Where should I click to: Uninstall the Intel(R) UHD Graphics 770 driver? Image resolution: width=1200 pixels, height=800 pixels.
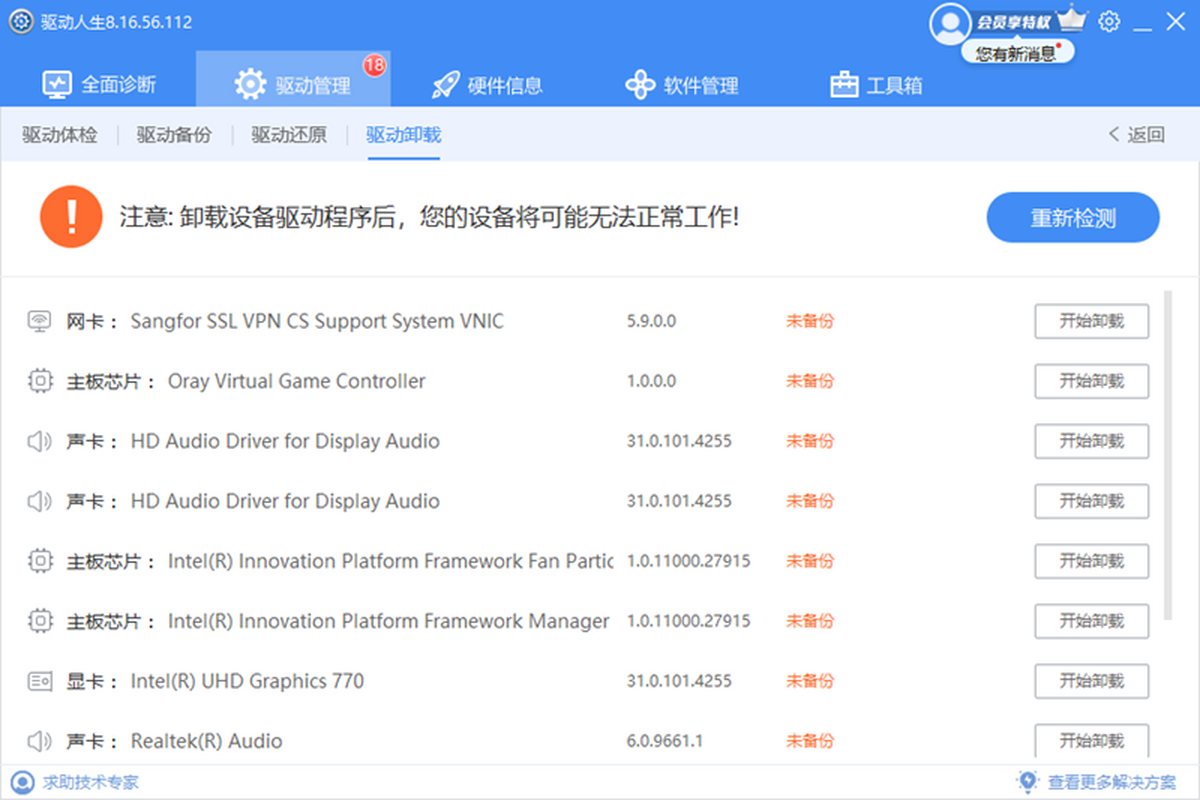pyautogui.click(x=1091, y=681)
